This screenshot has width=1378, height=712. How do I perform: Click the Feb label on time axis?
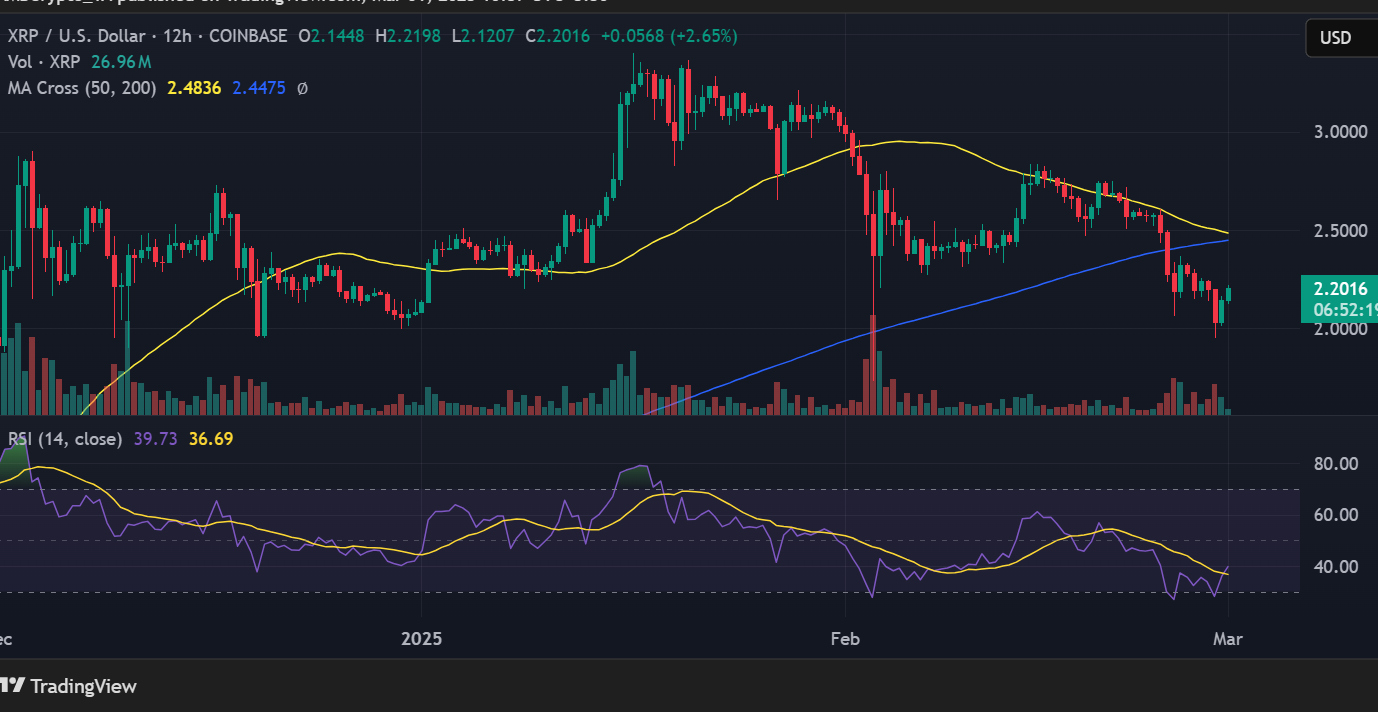pos(846,637)
